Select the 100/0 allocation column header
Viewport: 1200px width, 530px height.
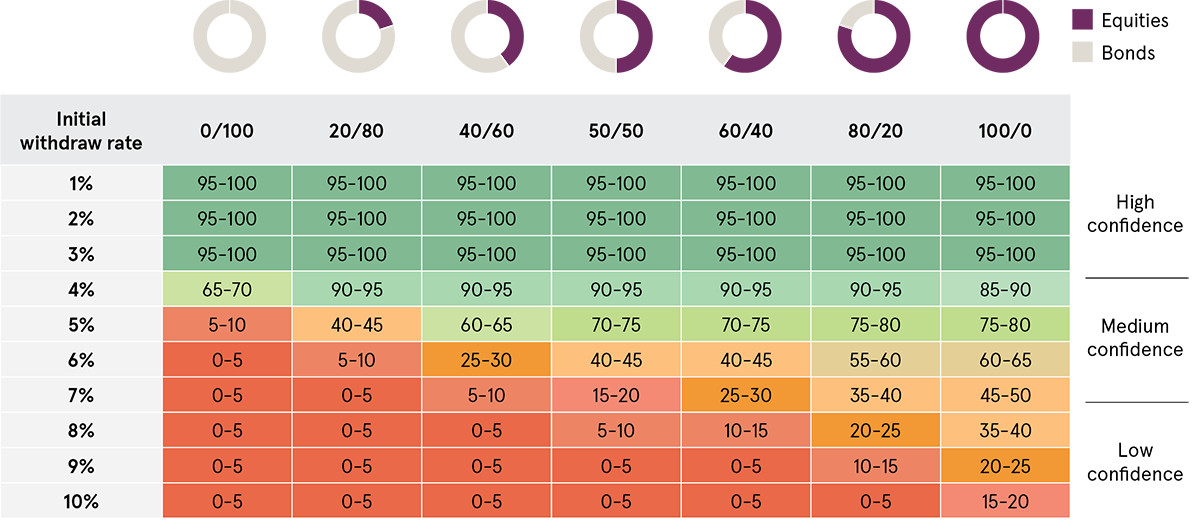(1005, 131)
